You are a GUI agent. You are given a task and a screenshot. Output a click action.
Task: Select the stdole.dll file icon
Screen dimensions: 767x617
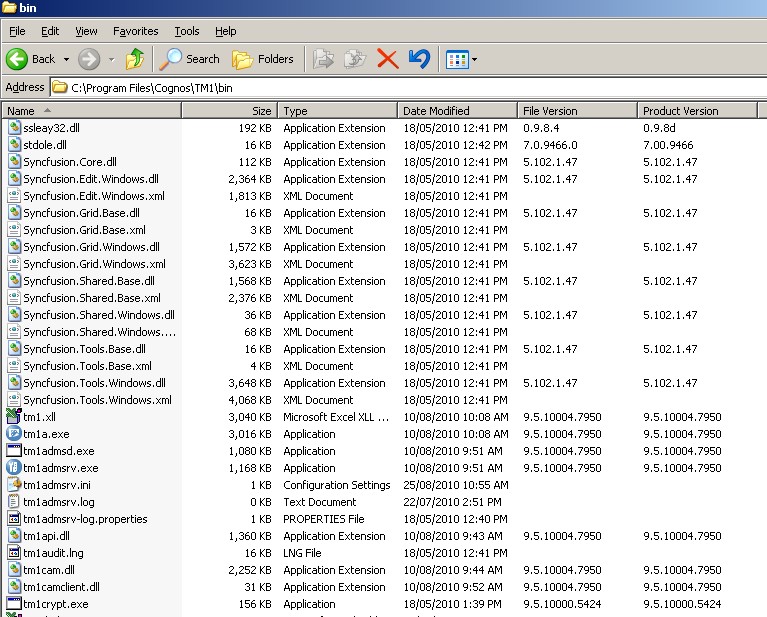coord(14,145)
